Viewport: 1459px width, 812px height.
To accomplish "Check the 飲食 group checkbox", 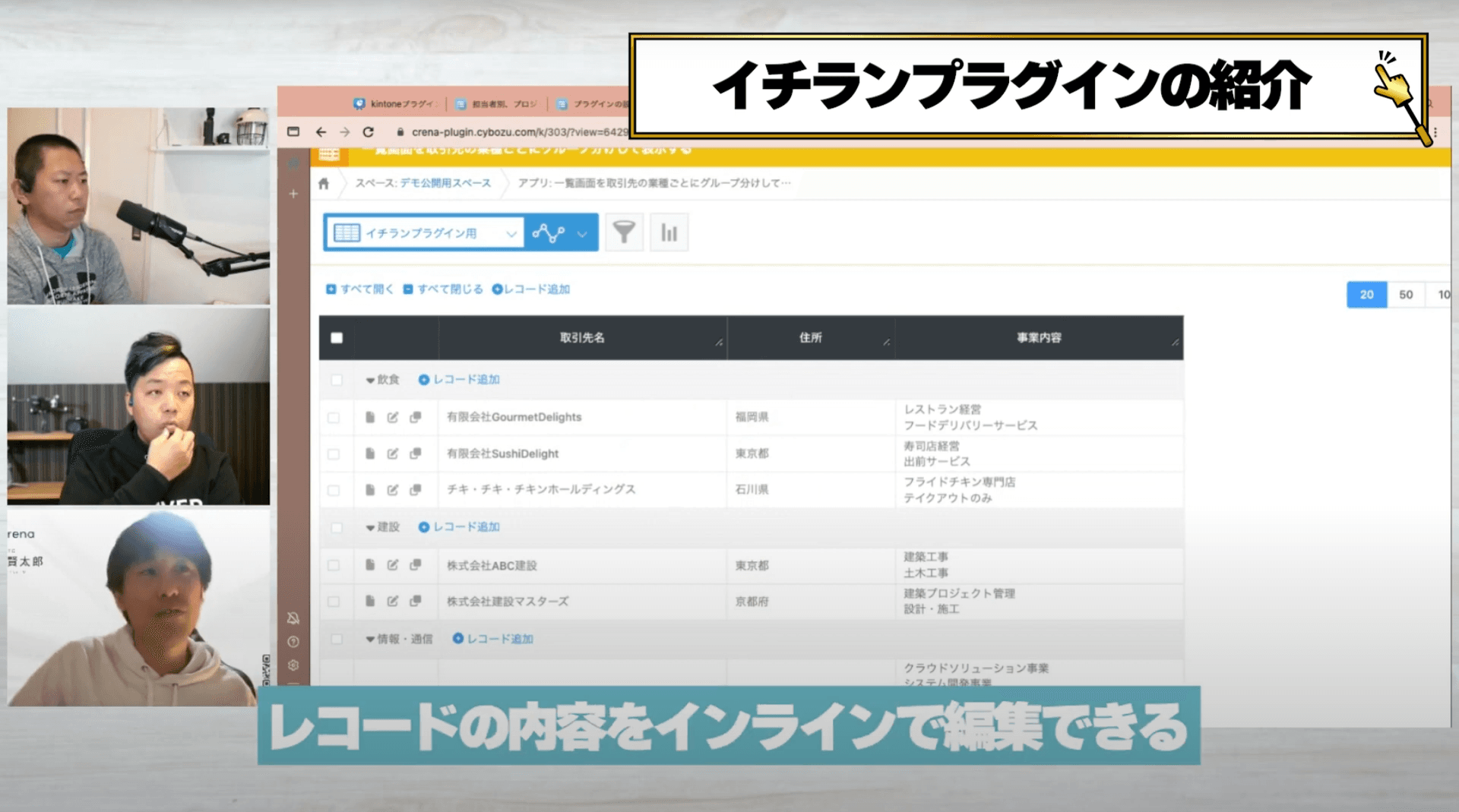I will pyautogui.click(x=337, y=380).
